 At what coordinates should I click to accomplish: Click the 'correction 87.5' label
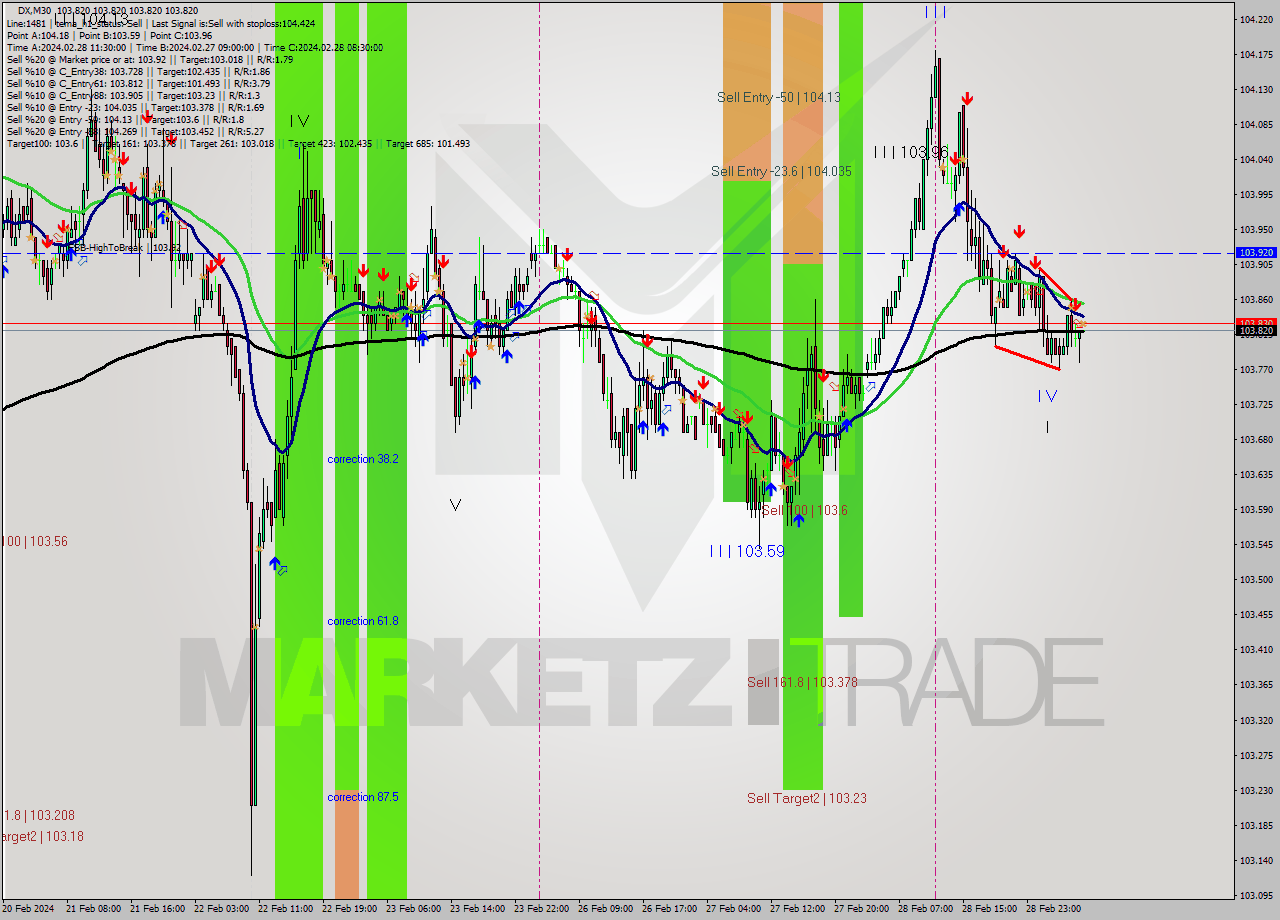(363, 797)
